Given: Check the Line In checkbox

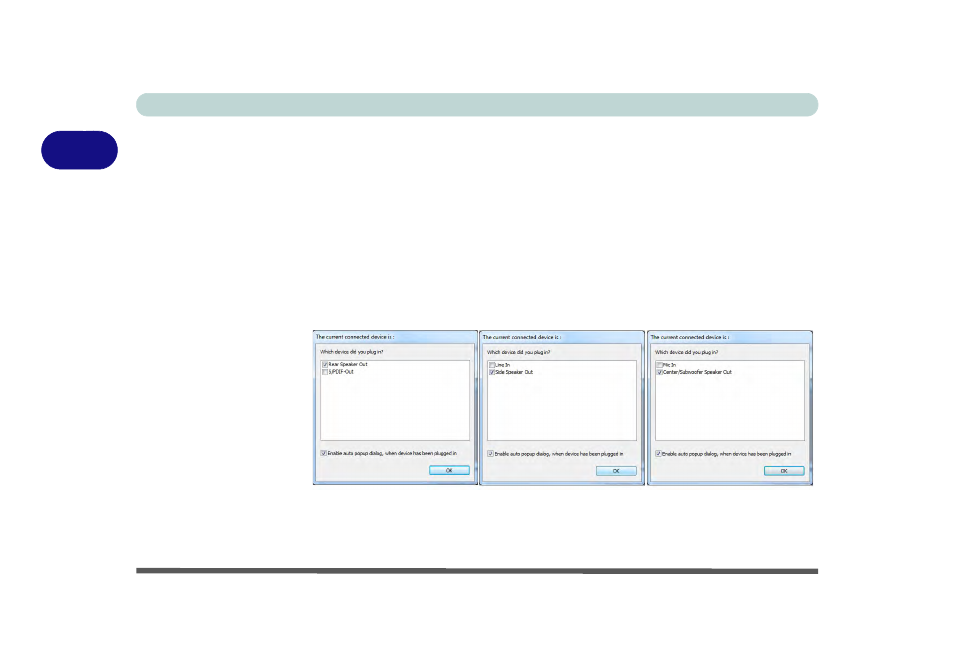Looking at the screenshot, I should pyautogui.click(x=492, y=365).
